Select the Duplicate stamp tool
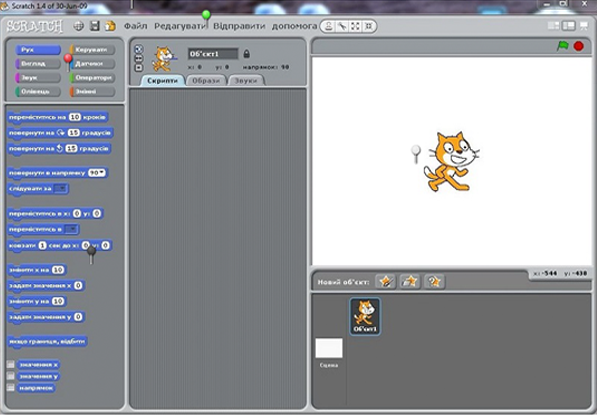The width and height of the screenshot is (597, 415). (329, 26)
